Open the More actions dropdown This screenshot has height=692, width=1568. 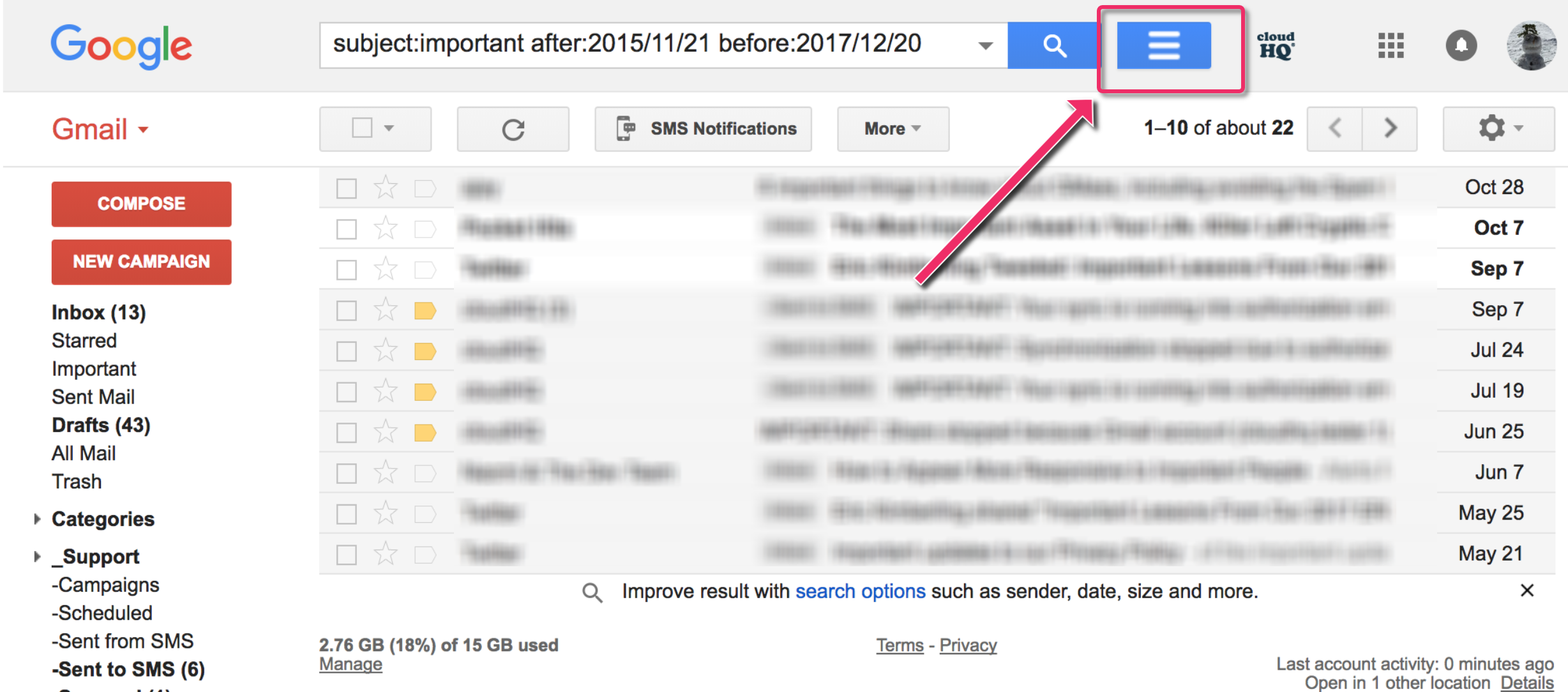(893, 129)
